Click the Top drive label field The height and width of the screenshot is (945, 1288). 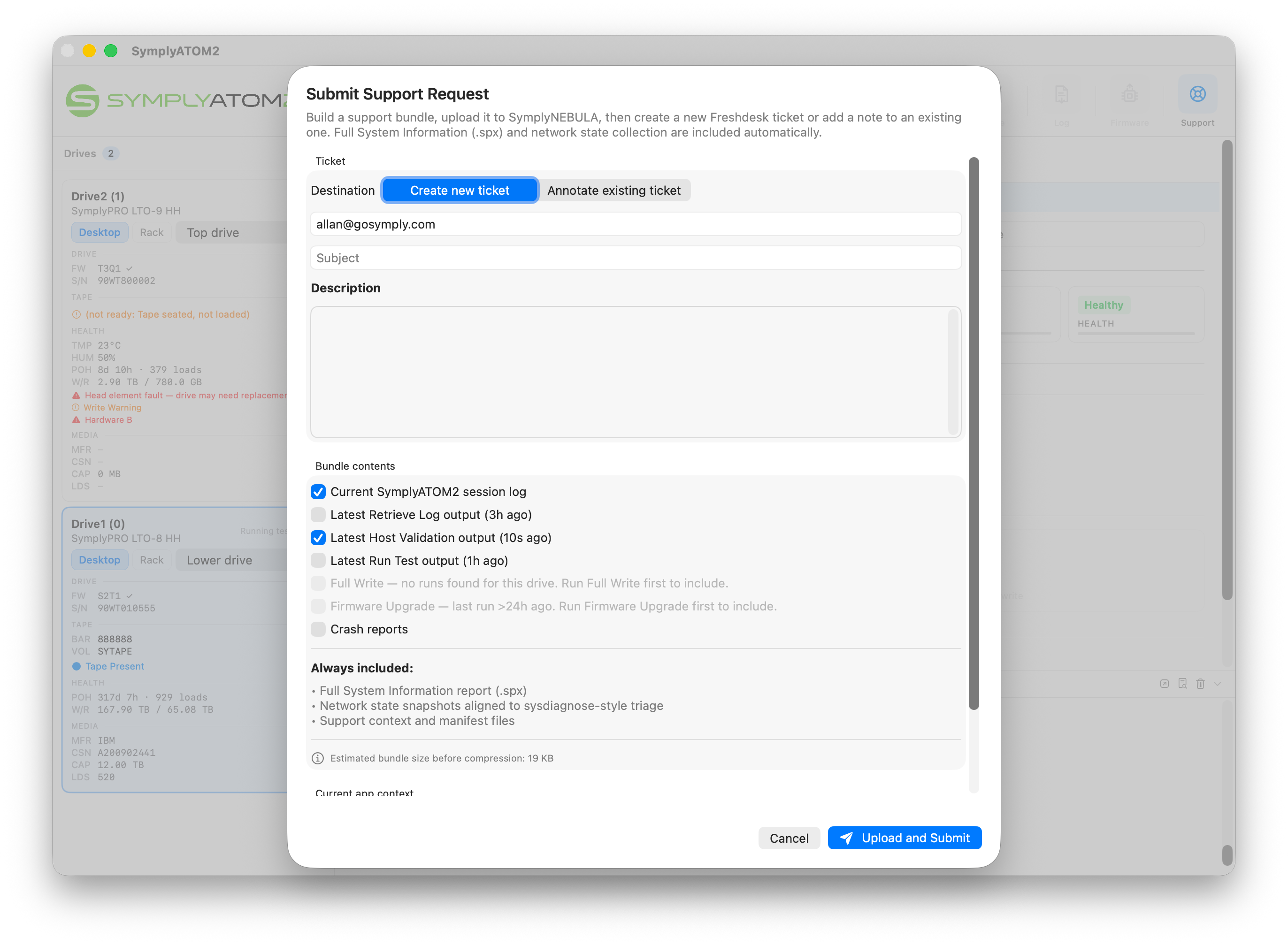[x=232, y=233]
